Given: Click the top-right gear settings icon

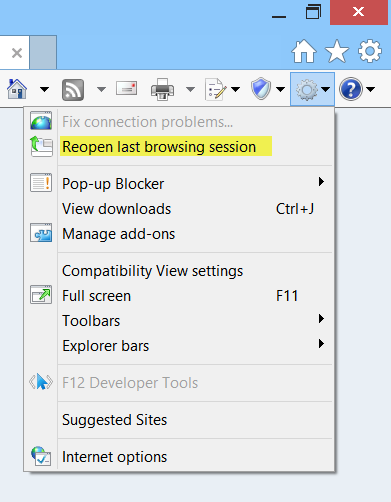Looking at the screenshot, I should [x=370, y=51].
